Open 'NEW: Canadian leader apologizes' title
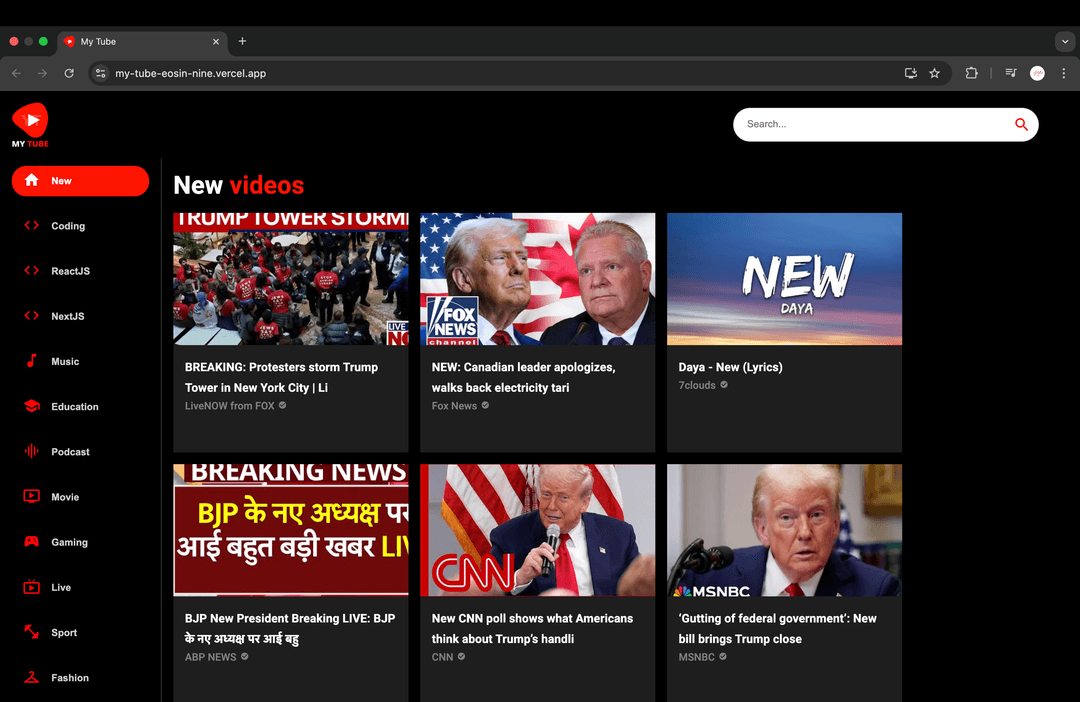Image resolution: width=1080 pixels, height=702 pixels. point(523,377)
